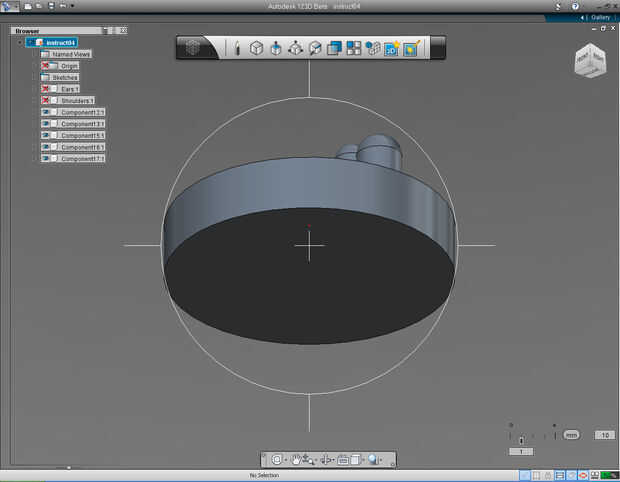620x482 pixels.
Task: Open the Combine tool in top toolbar
Action: coord(334,48)
